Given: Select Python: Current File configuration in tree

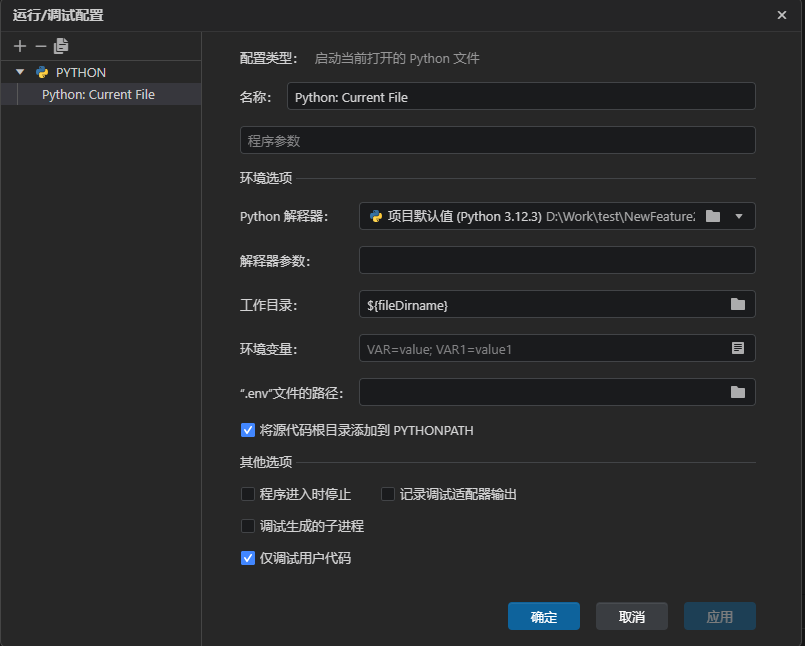Looking at the screenshot, I should (x=101, y=94).
